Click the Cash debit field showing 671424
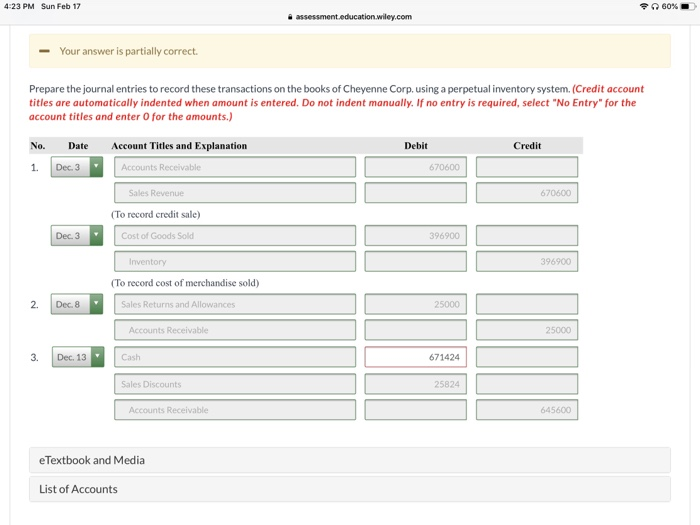Viewport: 700px width, 525px height. point(416,357)
